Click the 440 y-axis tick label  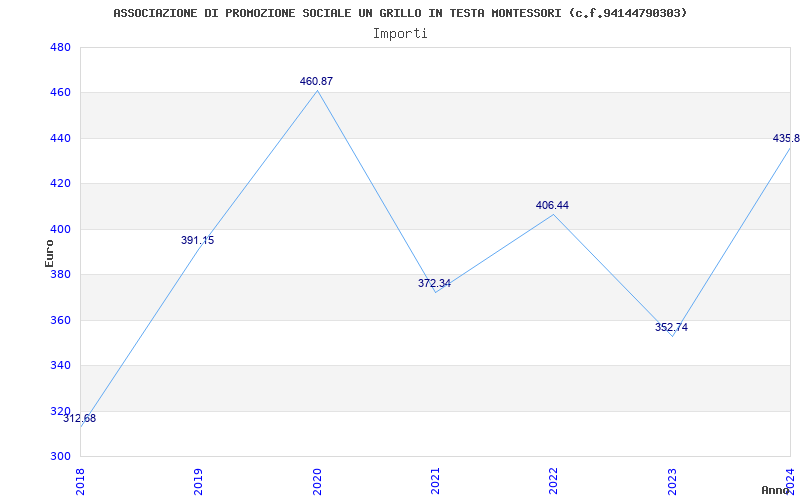point(60,138)
